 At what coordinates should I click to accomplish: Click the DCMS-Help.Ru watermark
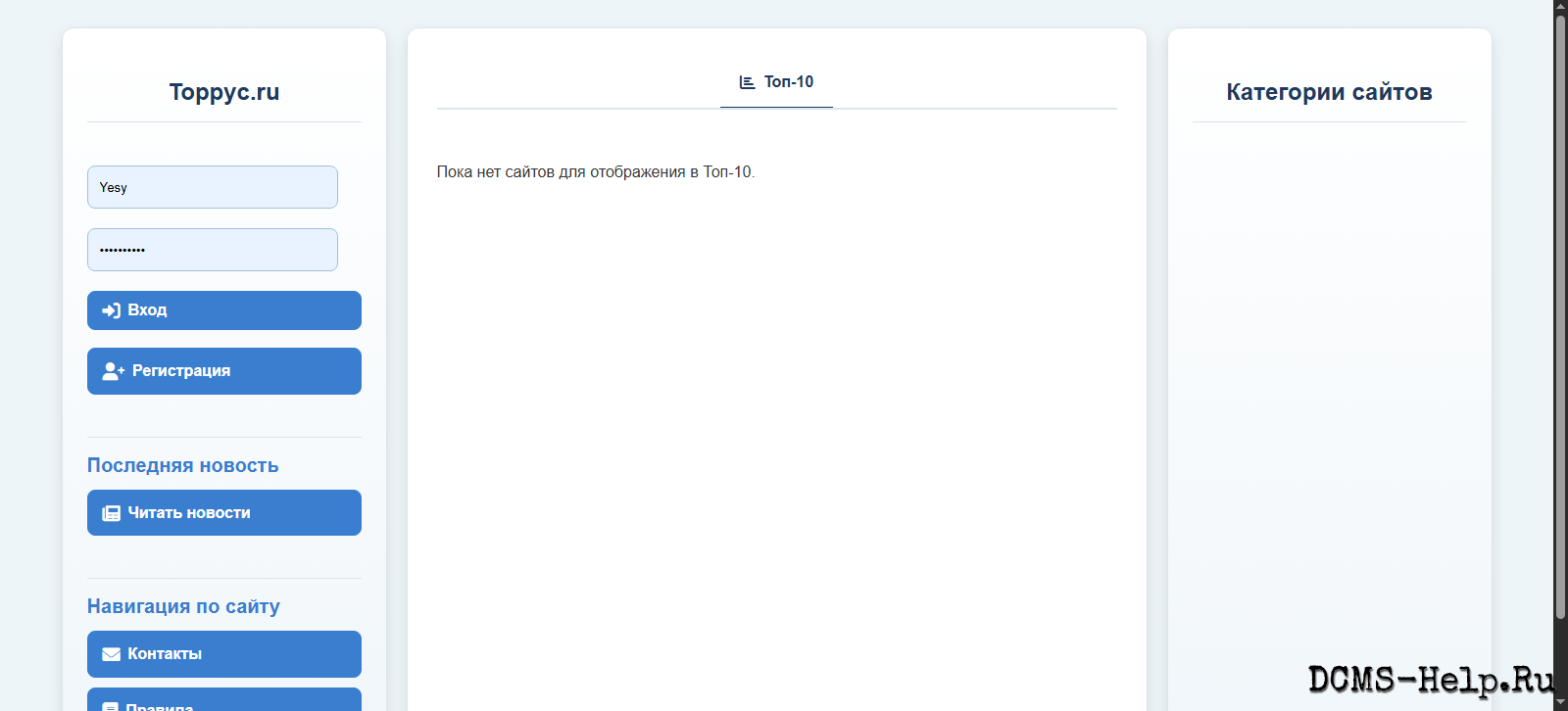[x=1430, y=680]
